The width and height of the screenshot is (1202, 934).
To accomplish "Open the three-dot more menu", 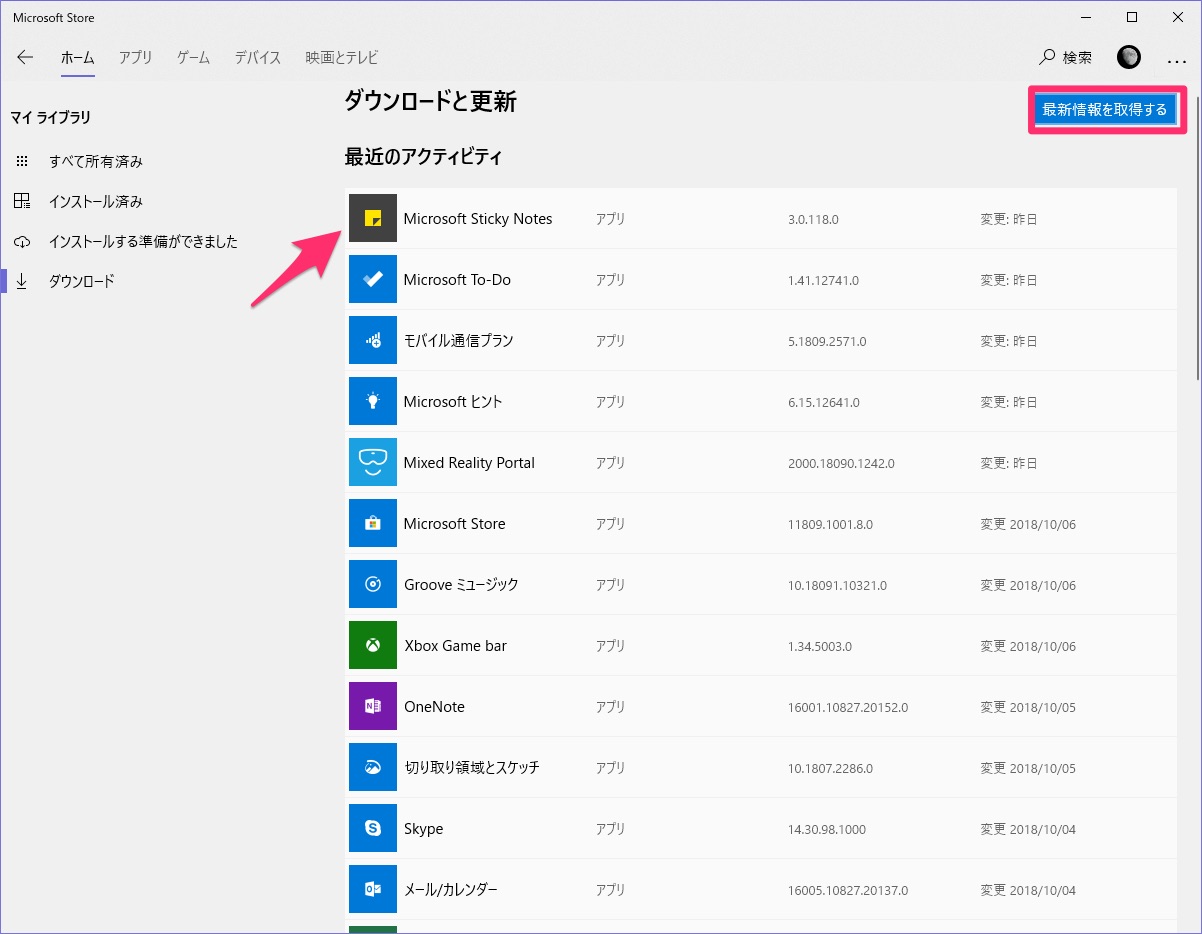I will (x=1176, y=60).
